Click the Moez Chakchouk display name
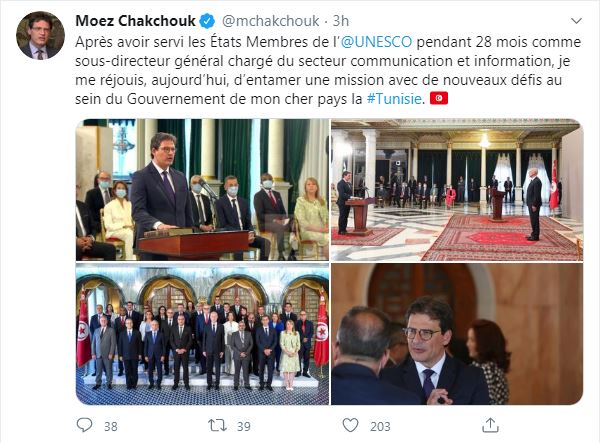The height and width of the screenshot is (443, 600). click(135, 21)
